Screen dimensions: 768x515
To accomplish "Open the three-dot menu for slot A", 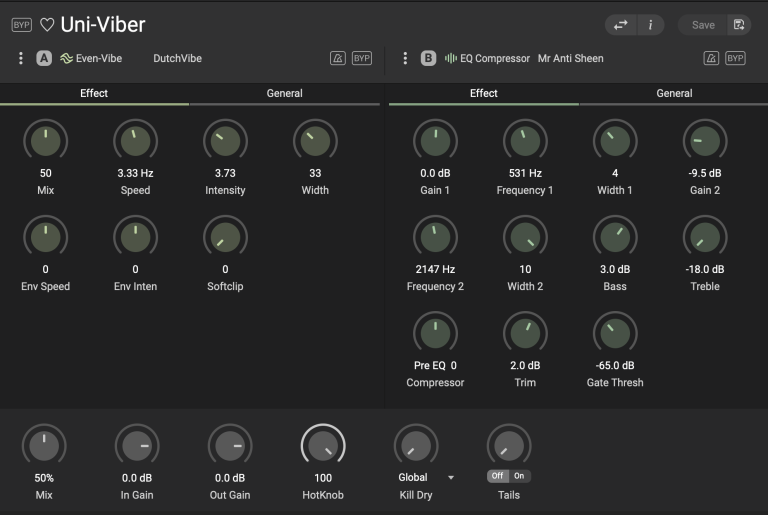I will (x=21, y=58).
